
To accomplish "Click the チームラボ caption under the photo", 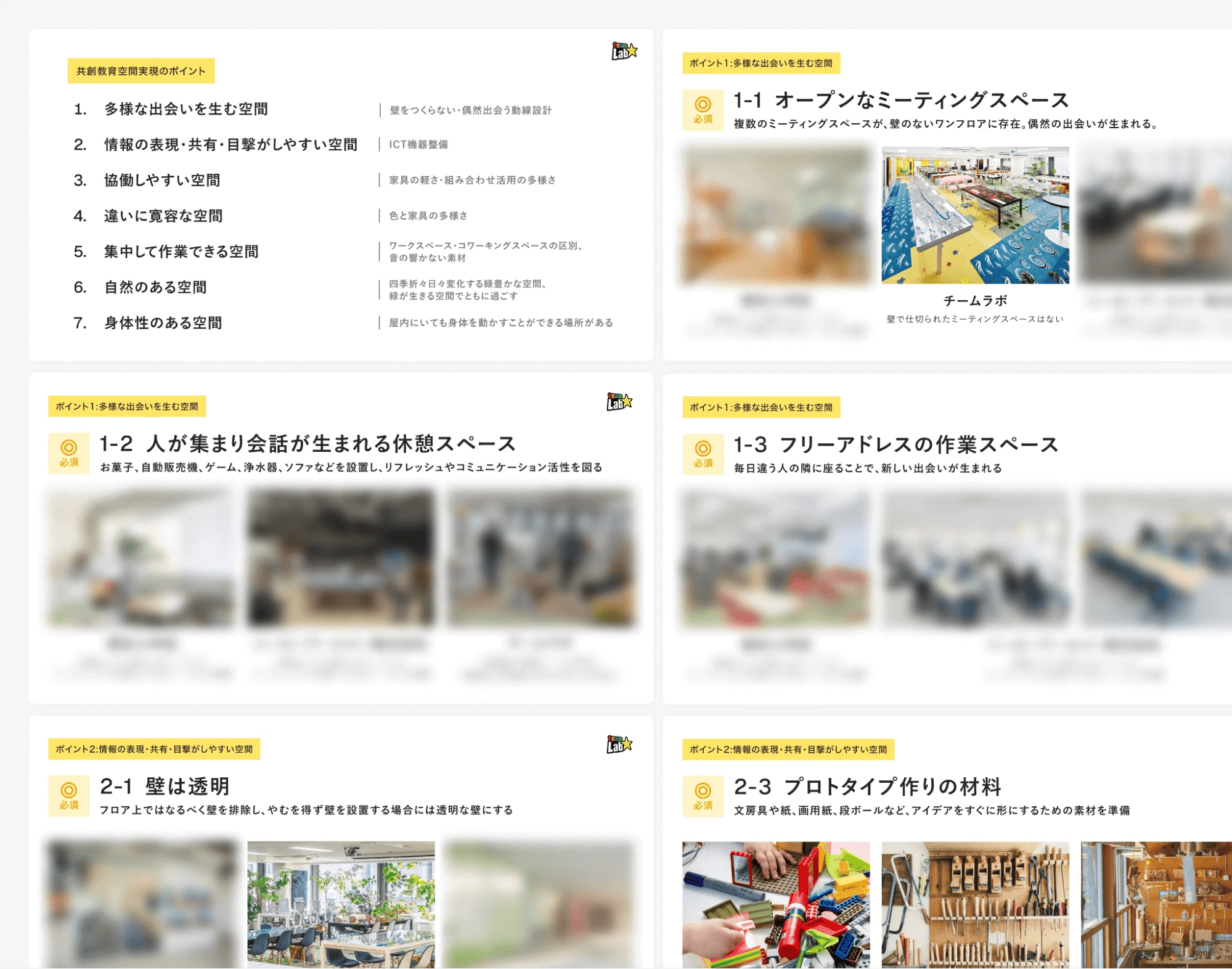I will pos(975,301).
